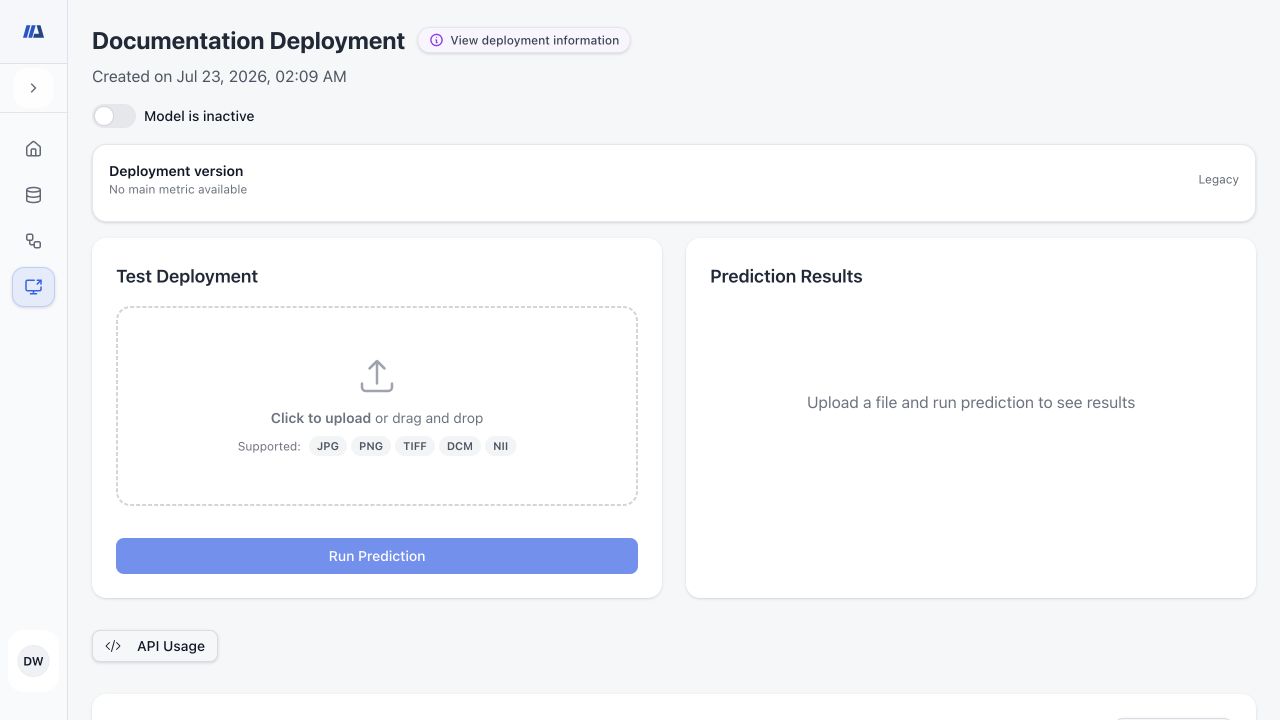
Task: Open DW user avatar menu
Action: 33,661
